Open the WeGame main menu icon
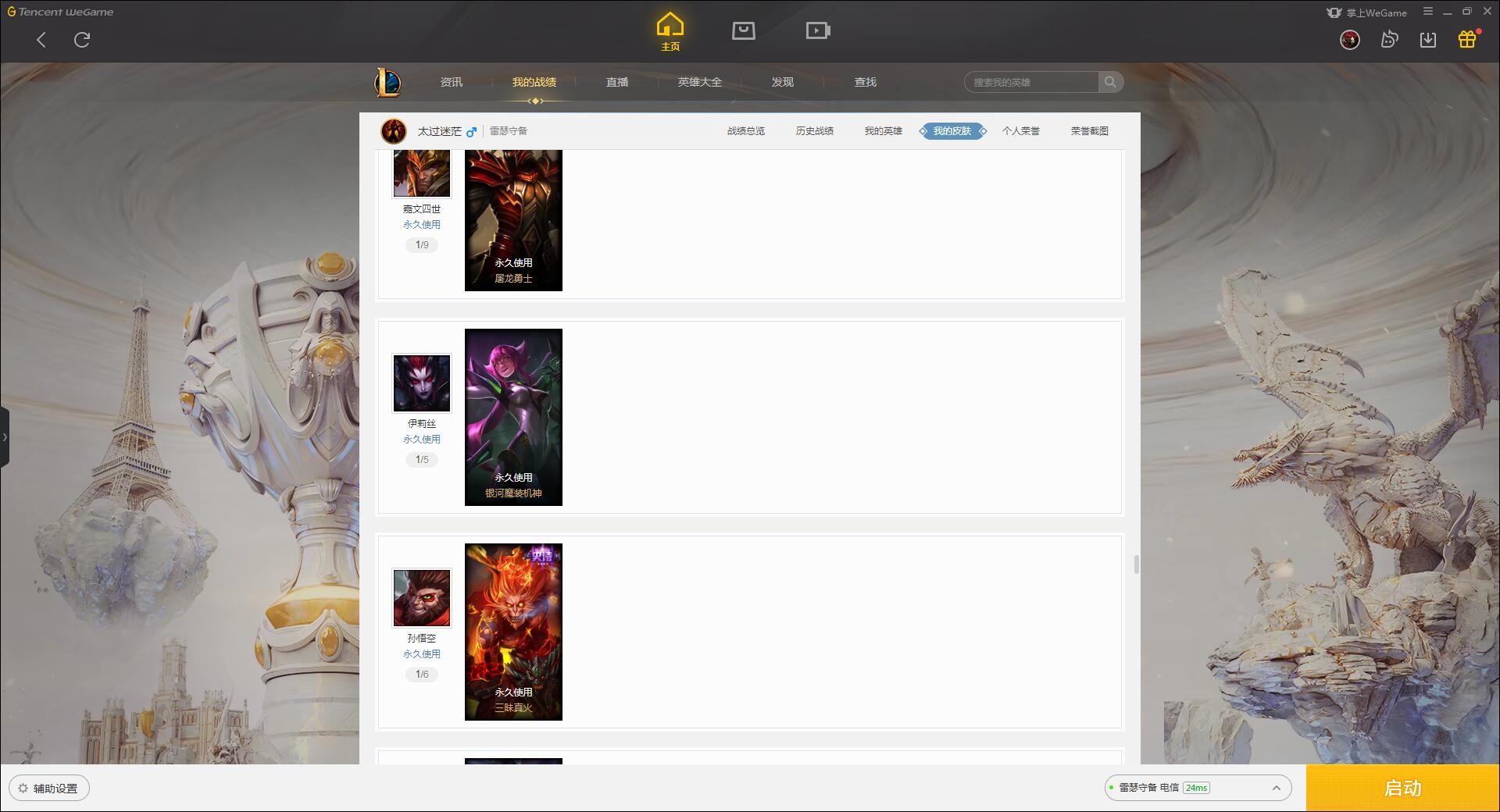This screenshot has height=812, width=1500. coord(1428,12)
